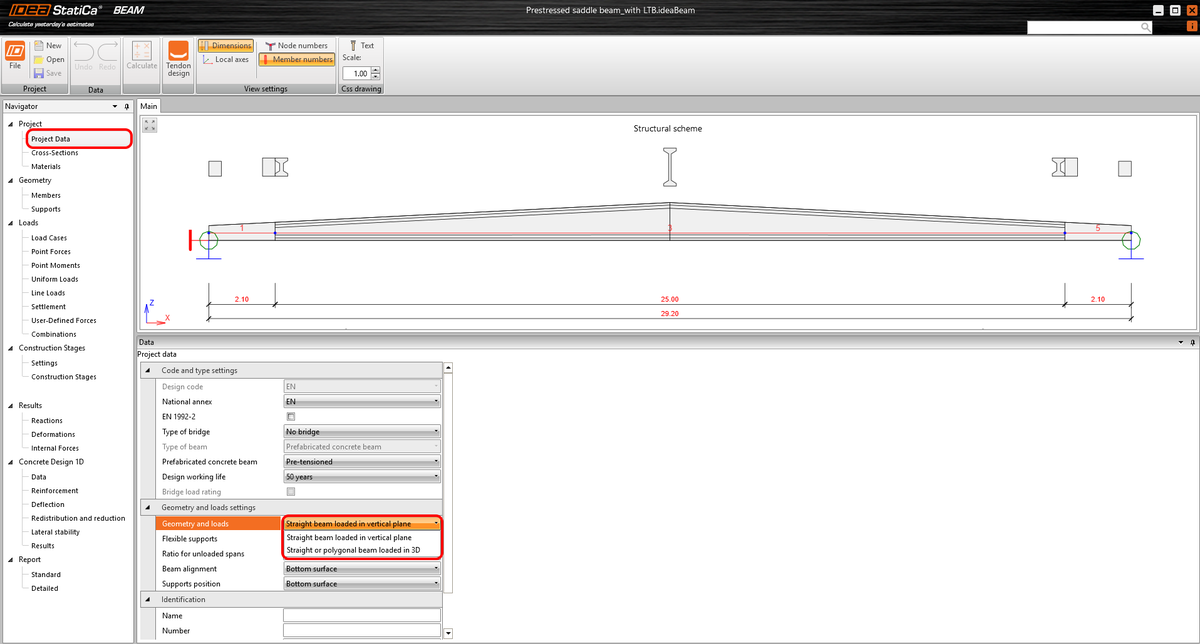1200x644 pixels.
Task: Toggle Dimensions display in View settings
Action: [225, 44]
